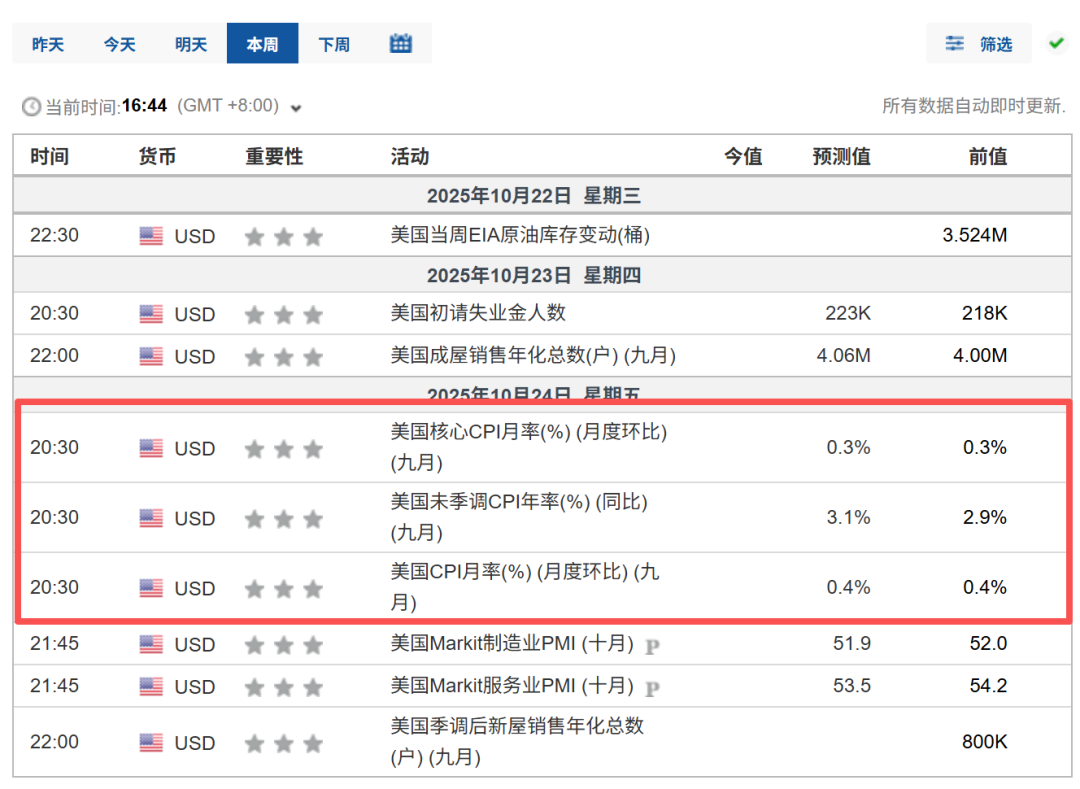Switch to the 昨天 tab
This screenshot has width=1080, height=789.
click(x=48, y=44)
